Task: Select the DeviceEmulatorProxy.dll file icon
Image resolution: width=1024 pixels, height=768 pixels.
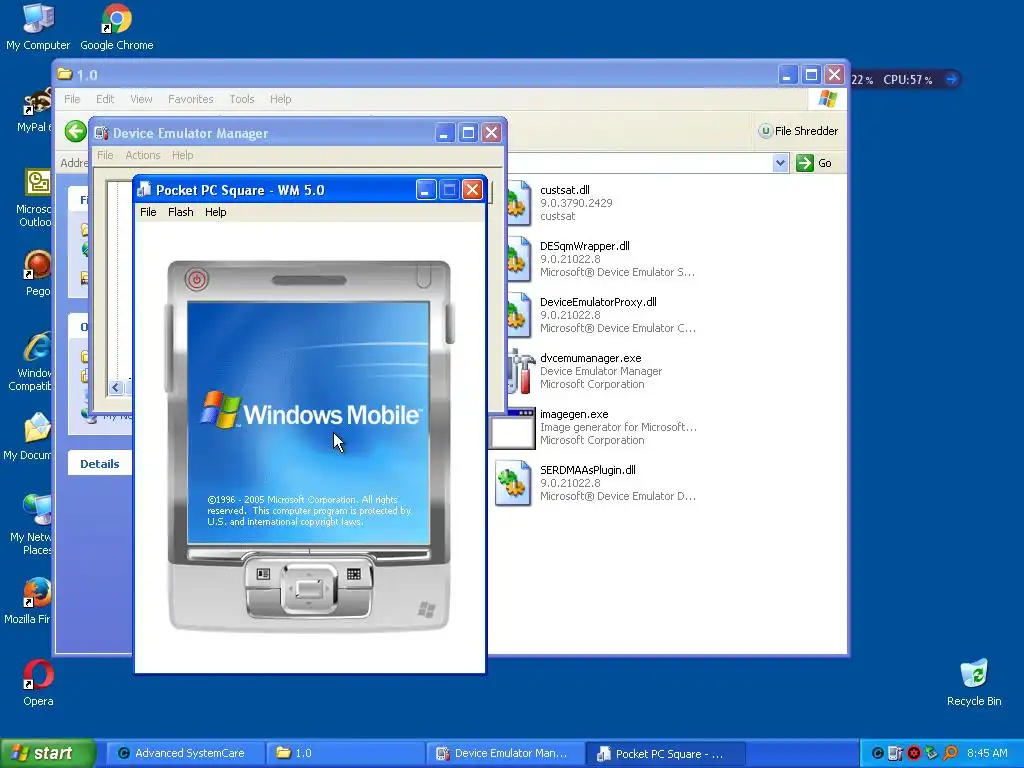Action: (518, 315)
